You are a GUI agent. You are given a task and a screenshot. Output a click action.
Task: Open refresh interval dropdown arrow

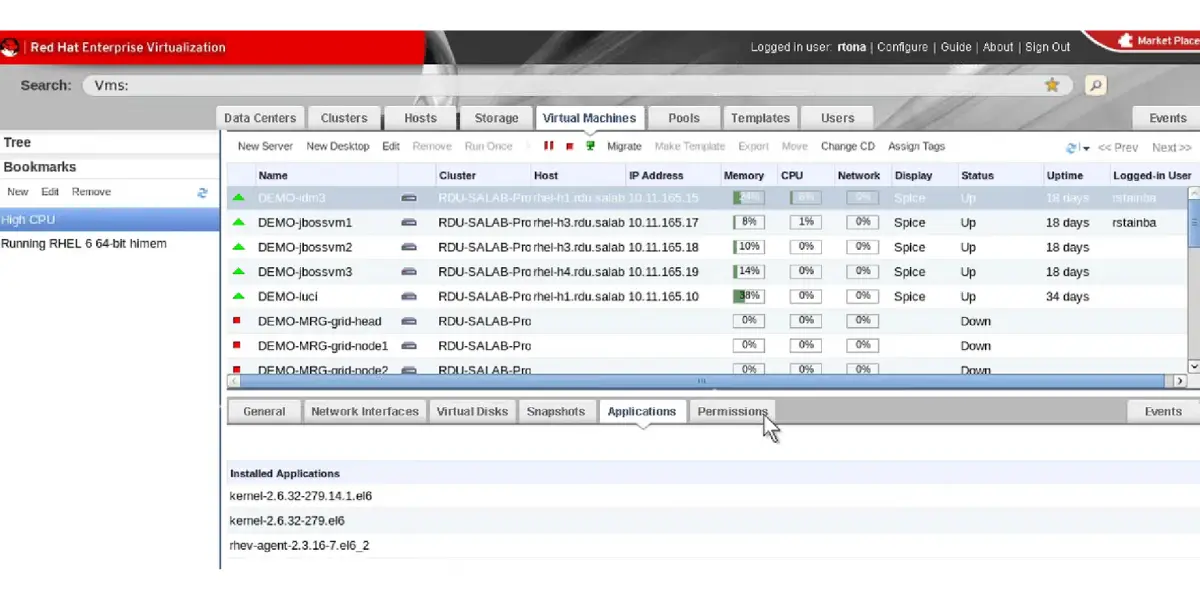1086,148
